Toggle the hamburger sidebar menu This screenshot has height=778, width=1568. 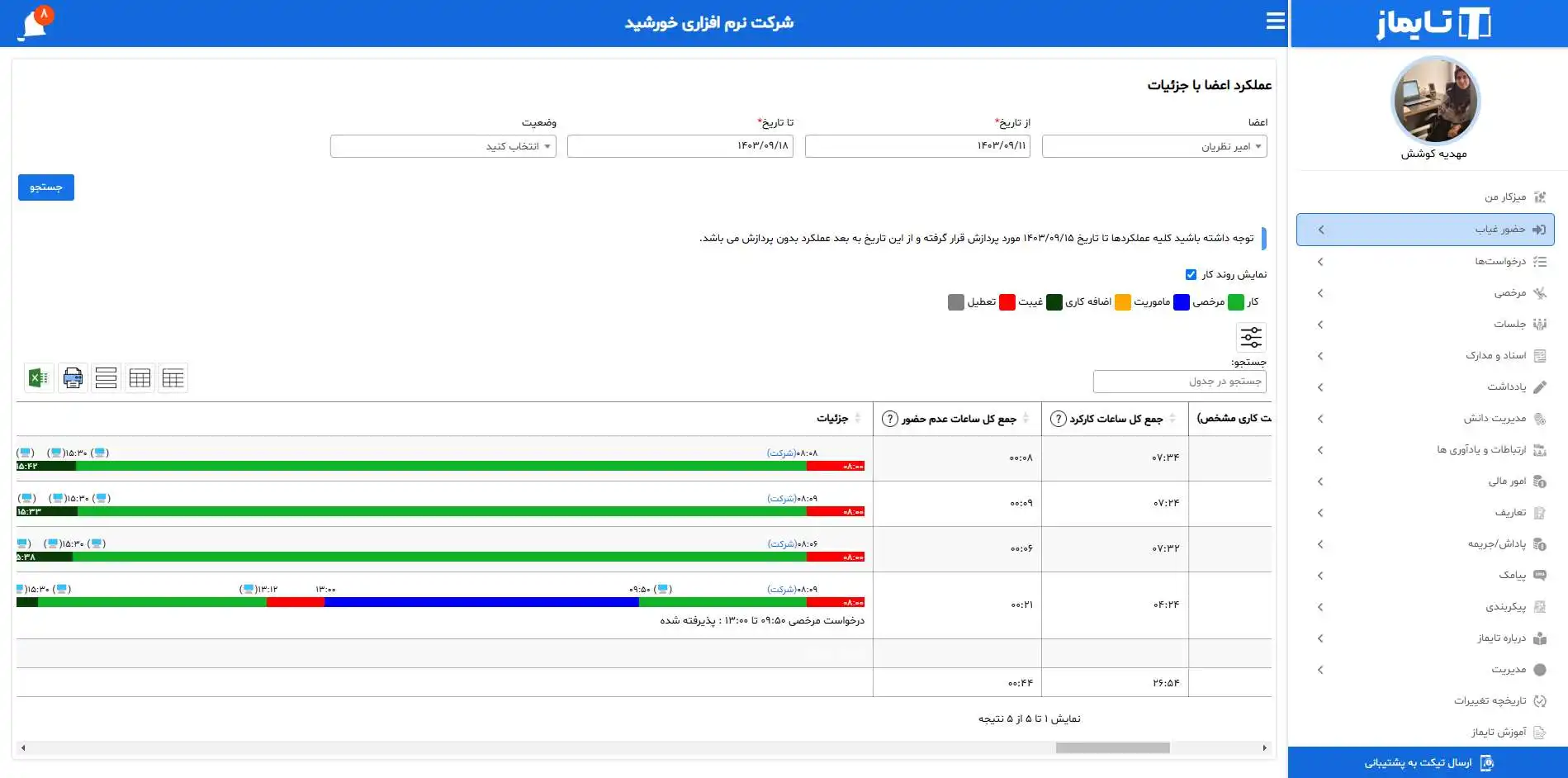(1275, 21)
